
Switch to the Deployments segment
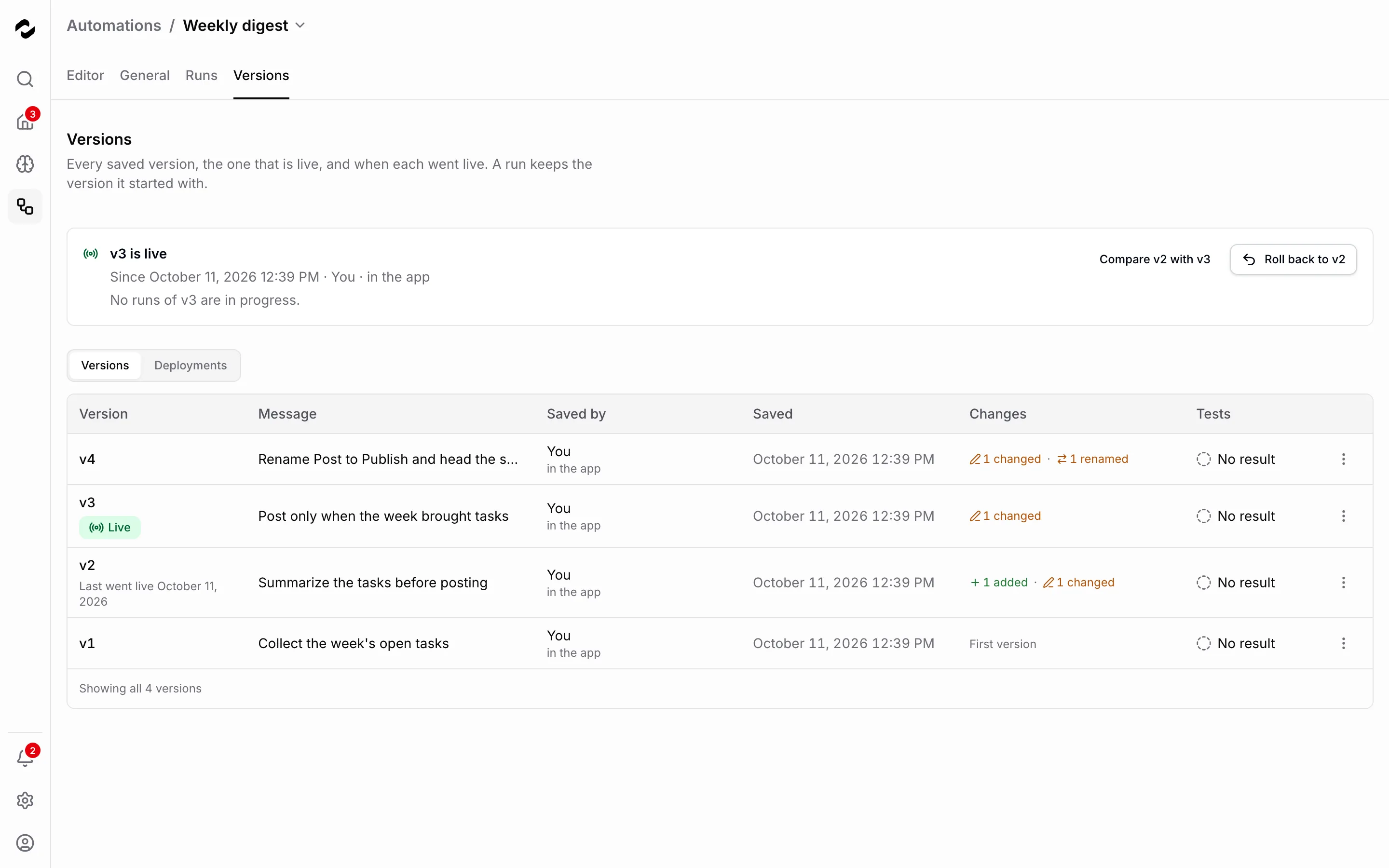191,366
